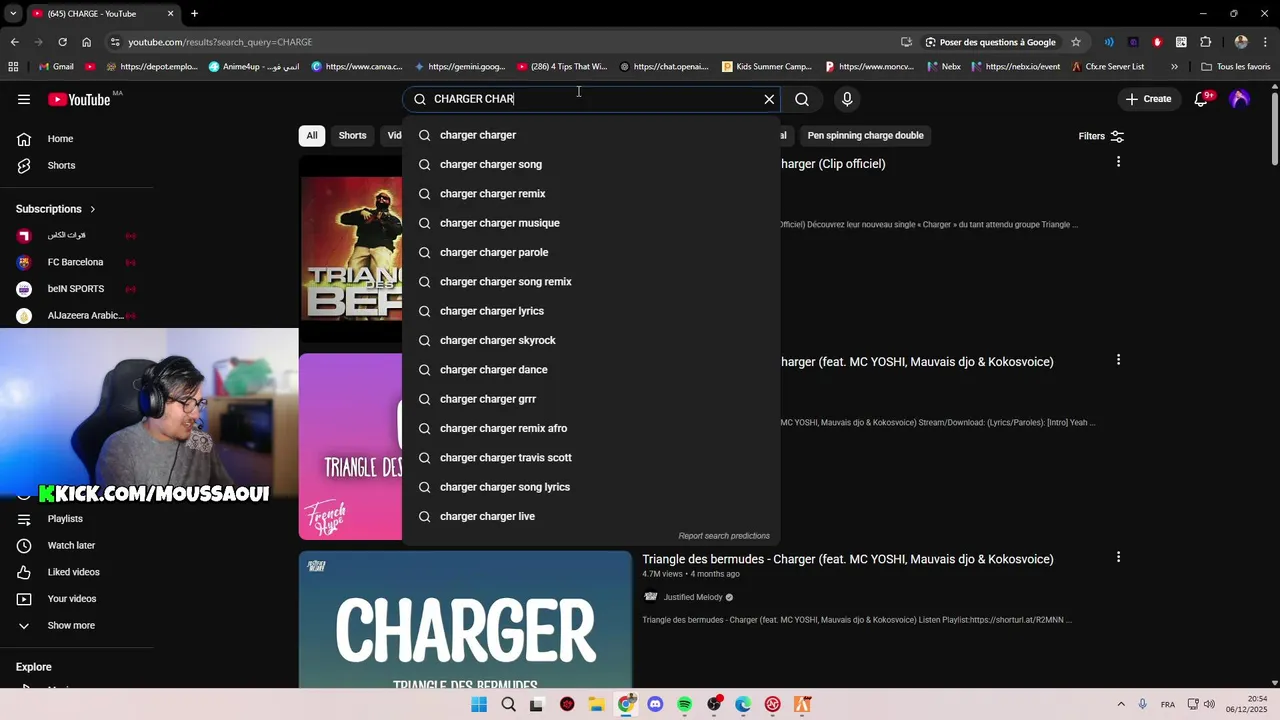Open options menu for the Clip officiel video
This screenshot has width=1280, height=720.
[1118, 161]
